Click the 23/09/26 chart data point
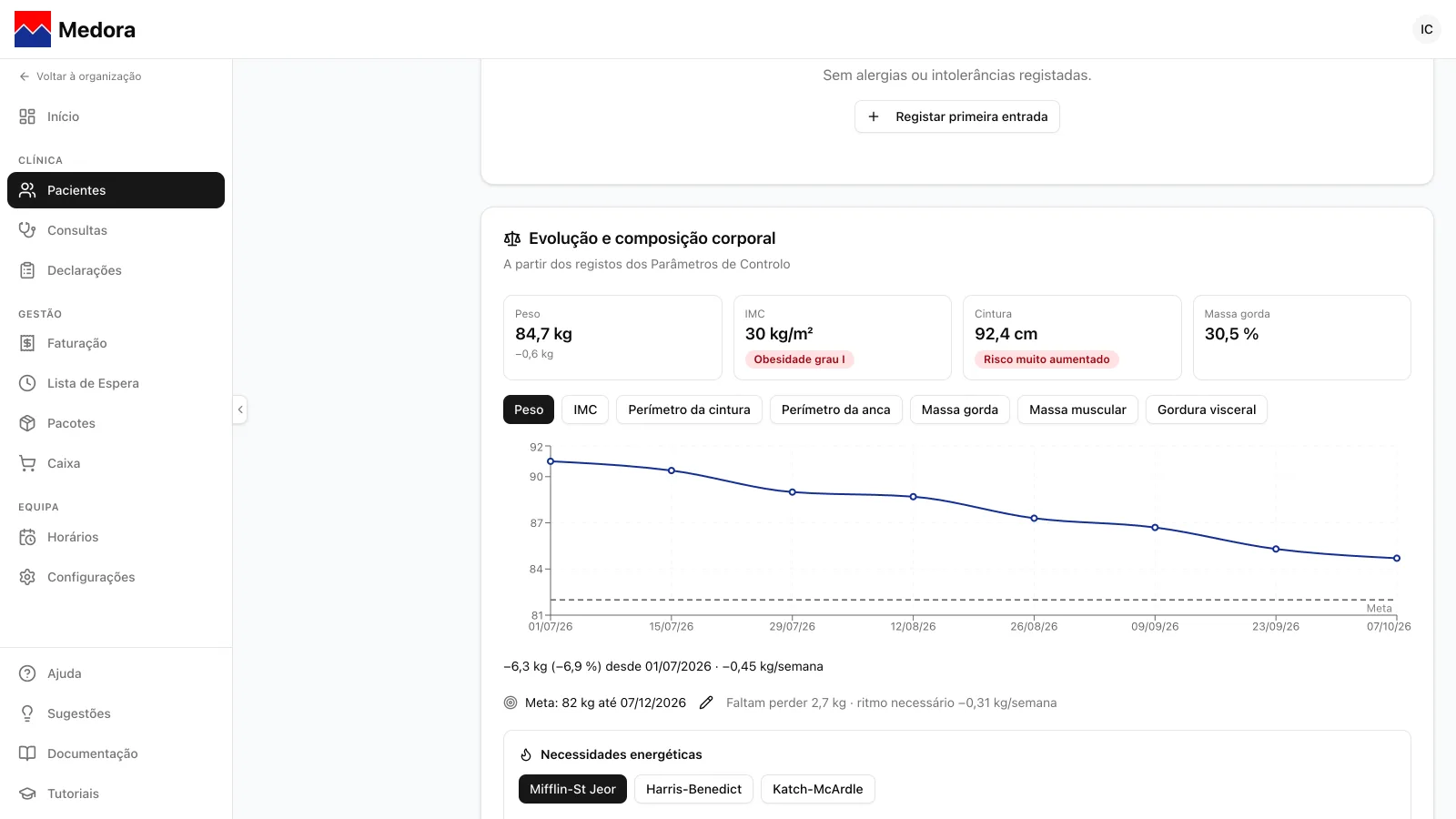This screenshot has height=819, width=1456. tap(1276, 549)
